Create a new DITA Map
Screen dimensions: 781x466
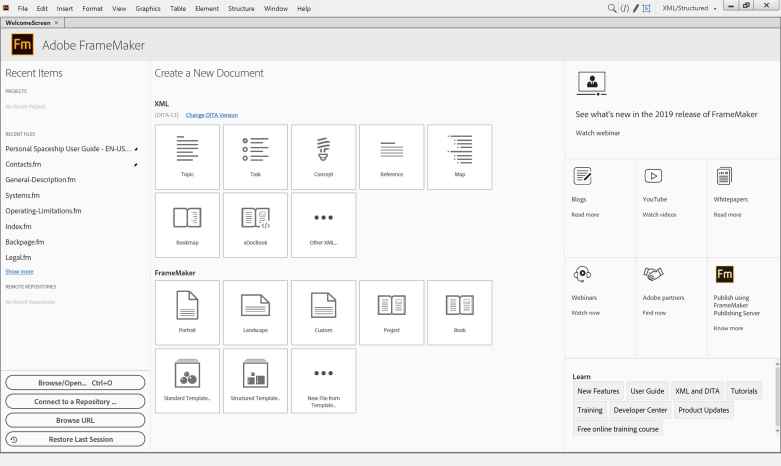pos(459,156)
